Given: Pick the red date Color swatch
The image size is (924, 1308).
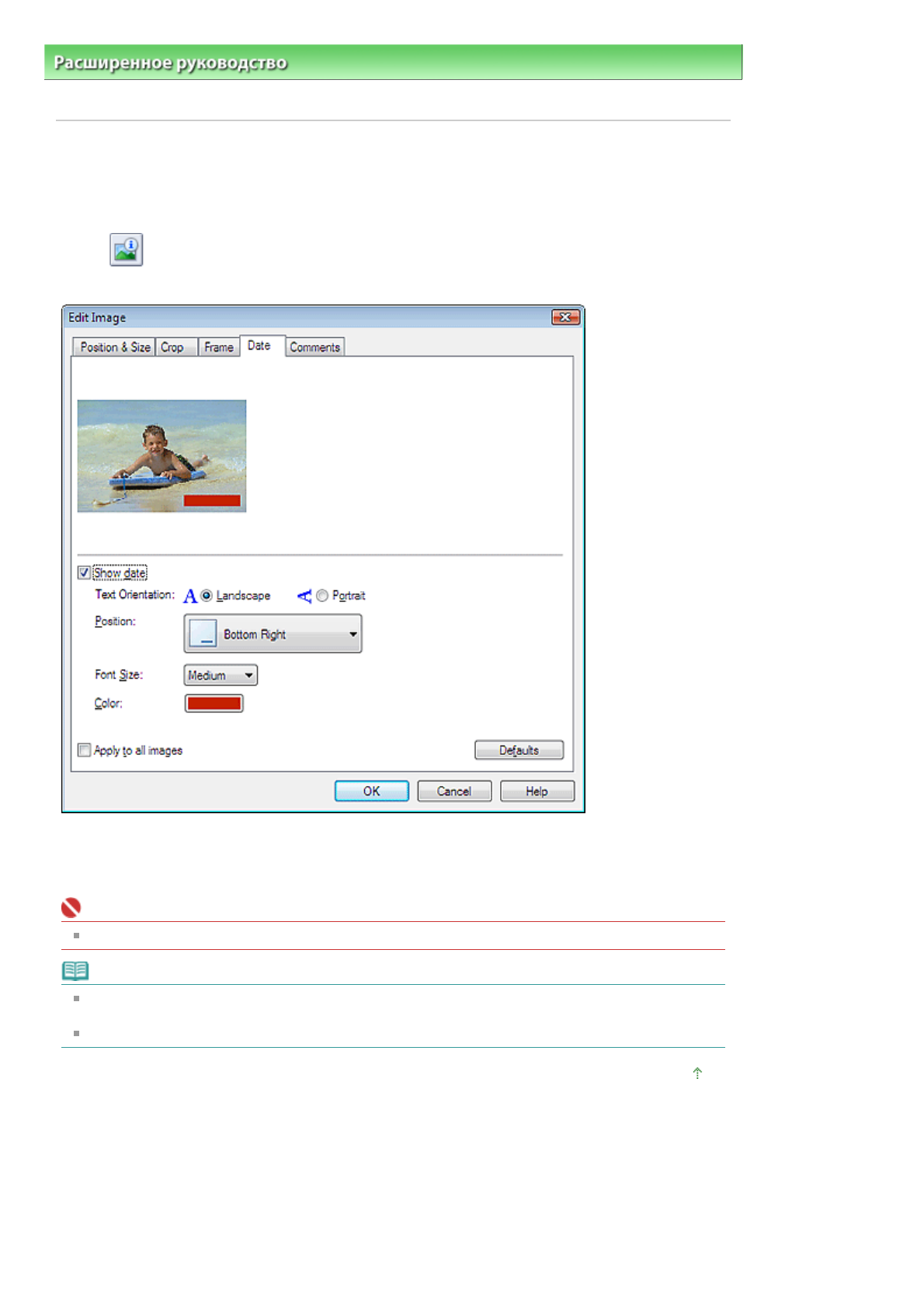Looking at the screenshot, I should (x=214, y=704).
